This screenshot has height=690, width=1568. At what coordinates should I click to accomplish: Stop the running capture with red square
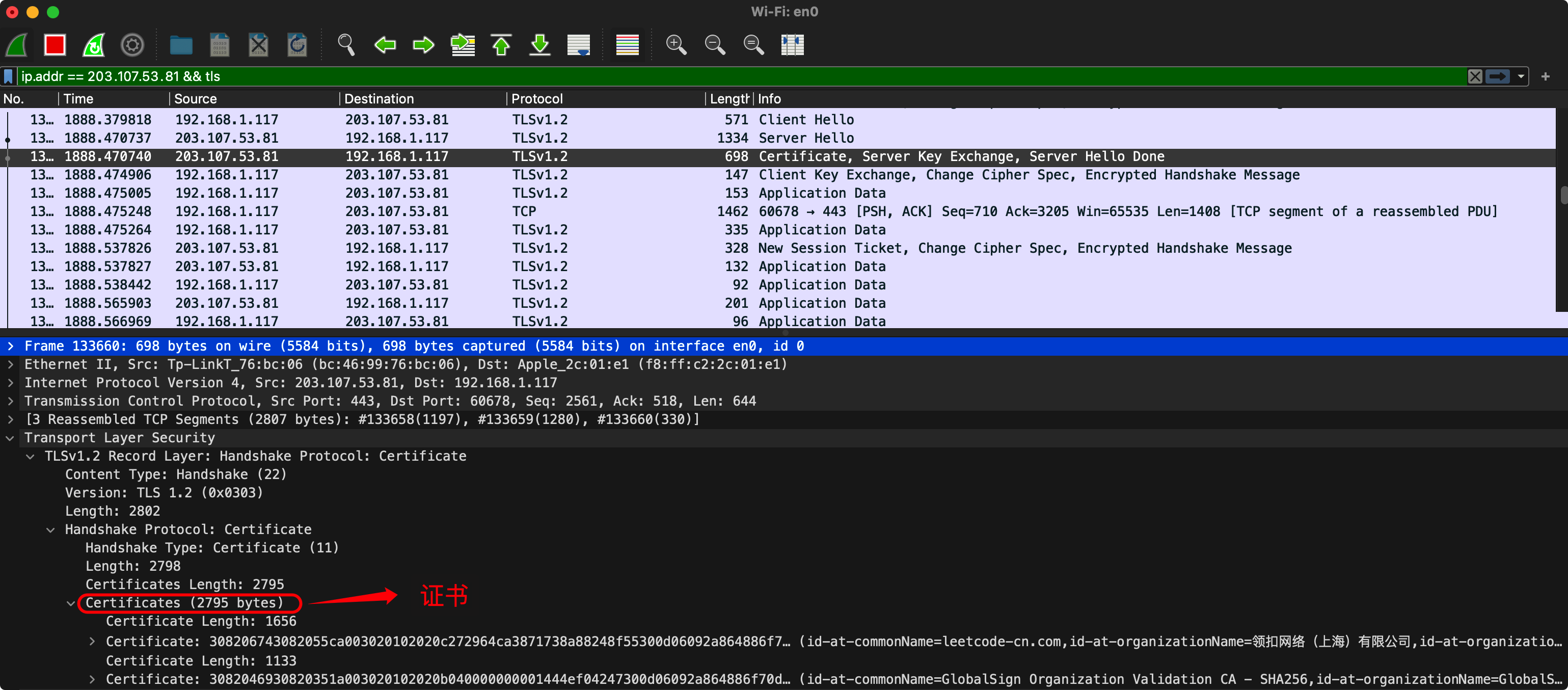coord(55,45)
